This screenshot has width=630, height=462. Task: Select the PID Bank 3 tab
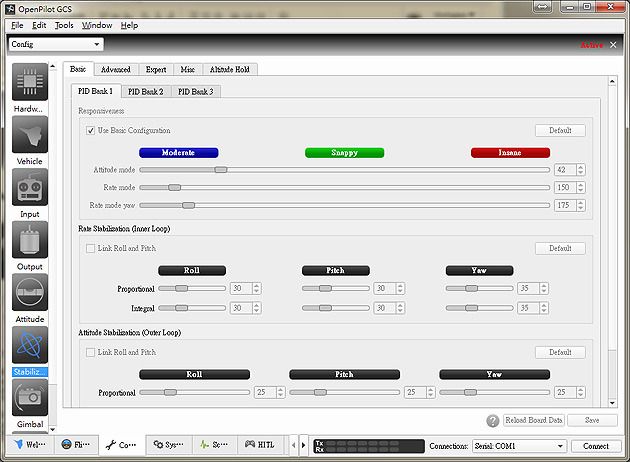[196, 92]
